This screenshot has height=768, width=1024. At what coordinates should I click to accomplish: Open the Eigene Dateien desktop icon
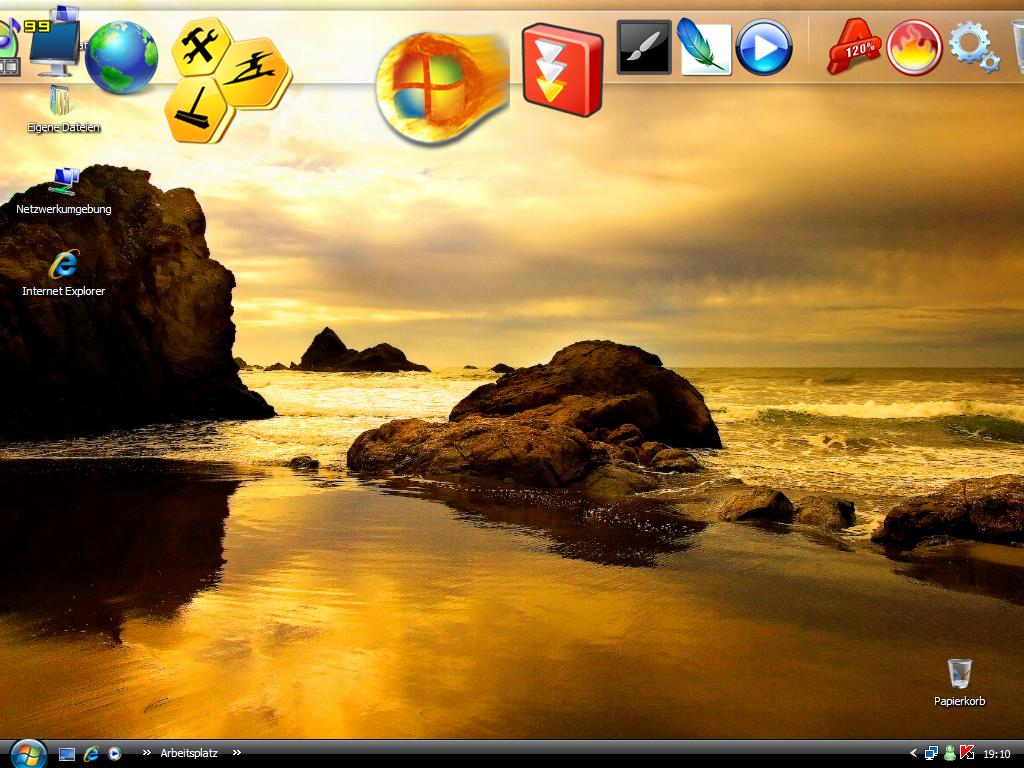pos(63,110)
